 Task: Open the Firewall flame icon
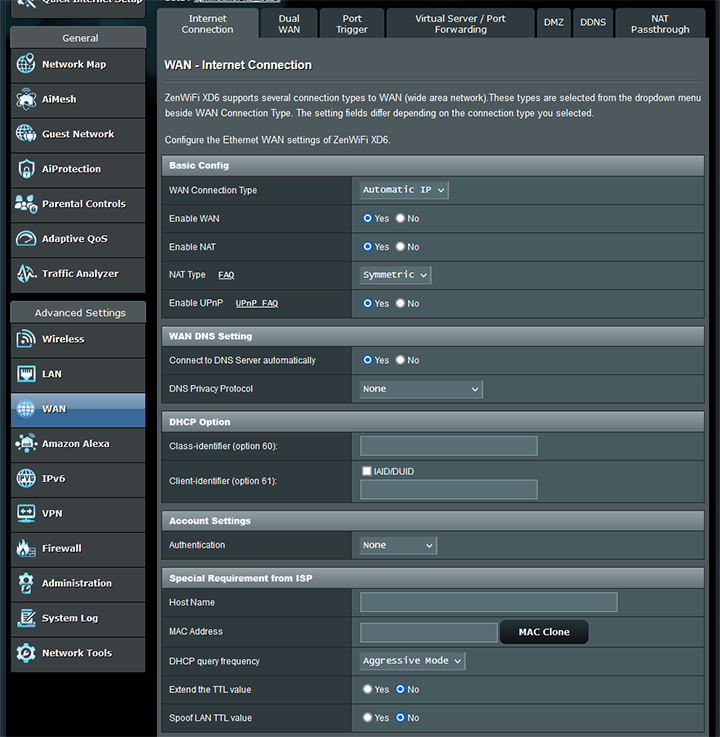click(x=26, y=548)
